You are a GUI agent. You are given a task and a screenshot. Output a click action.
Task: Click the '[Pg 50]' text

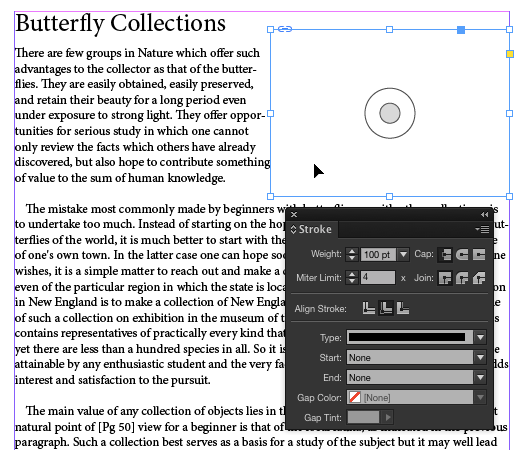tap(116, 427)
